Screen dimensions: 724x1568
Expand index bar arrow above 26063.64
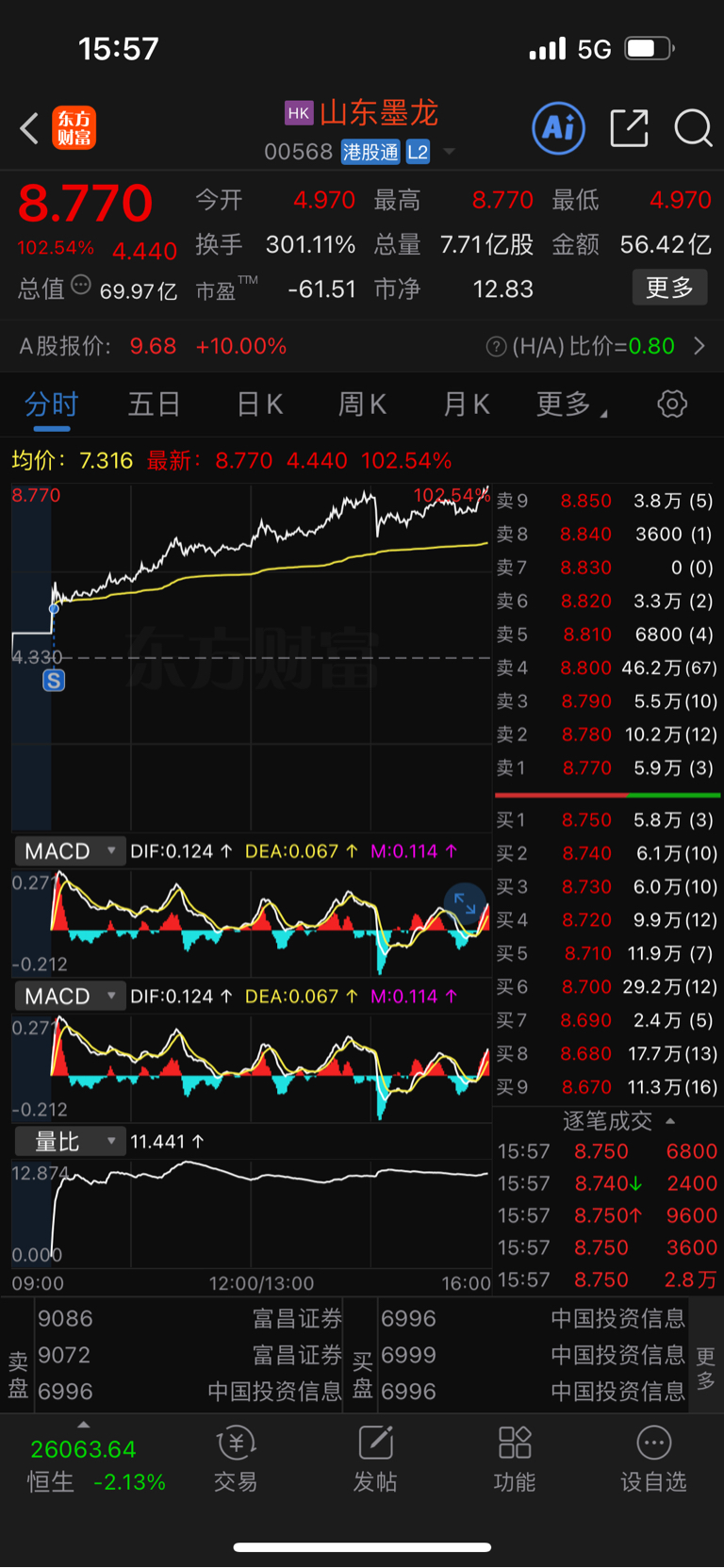[x=83, y=1425]
